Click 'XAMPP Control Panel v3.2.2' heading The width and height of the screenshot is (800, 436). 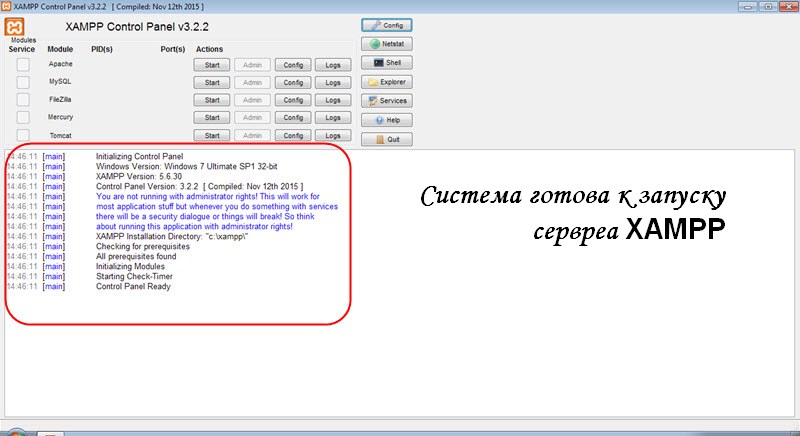coord(137,27)
